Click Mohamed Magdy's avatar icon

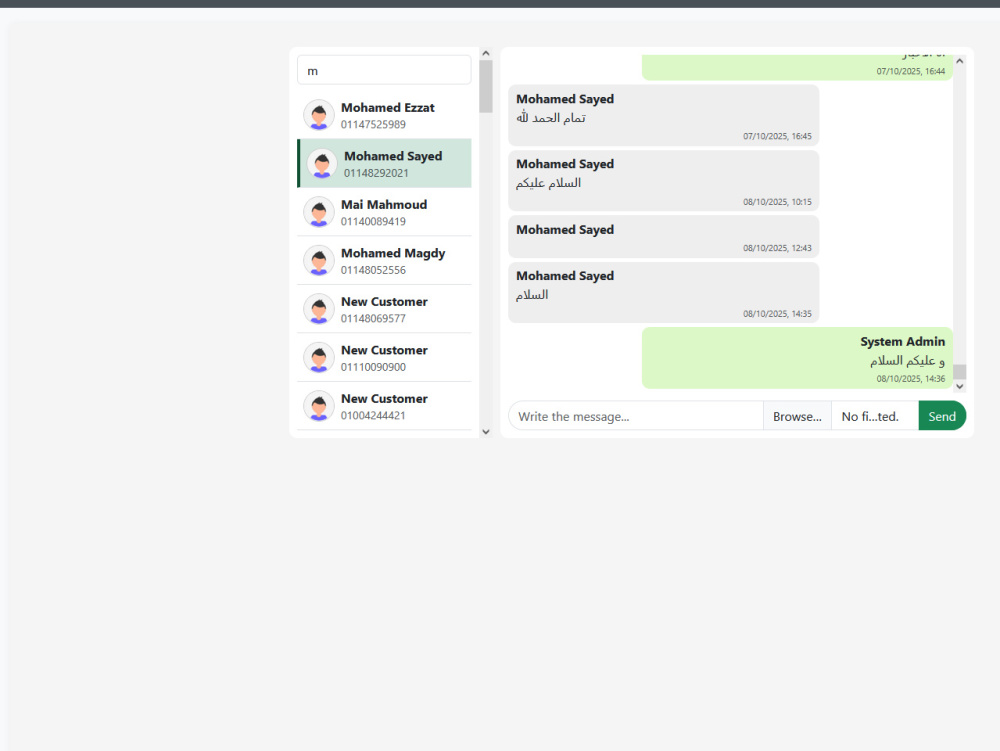tap(319, 261)
